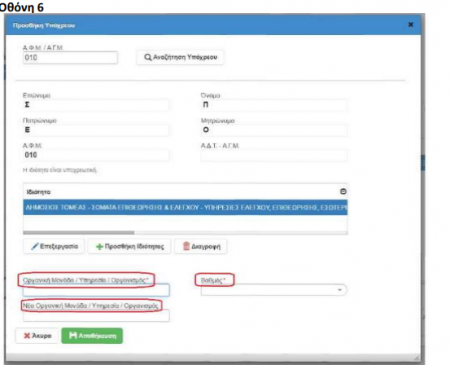450x365 pixels.
Task: Click the Α.Φ.Μ. field showing 010 under Πατρώνυμο
Action: click(x=96, y=155)
